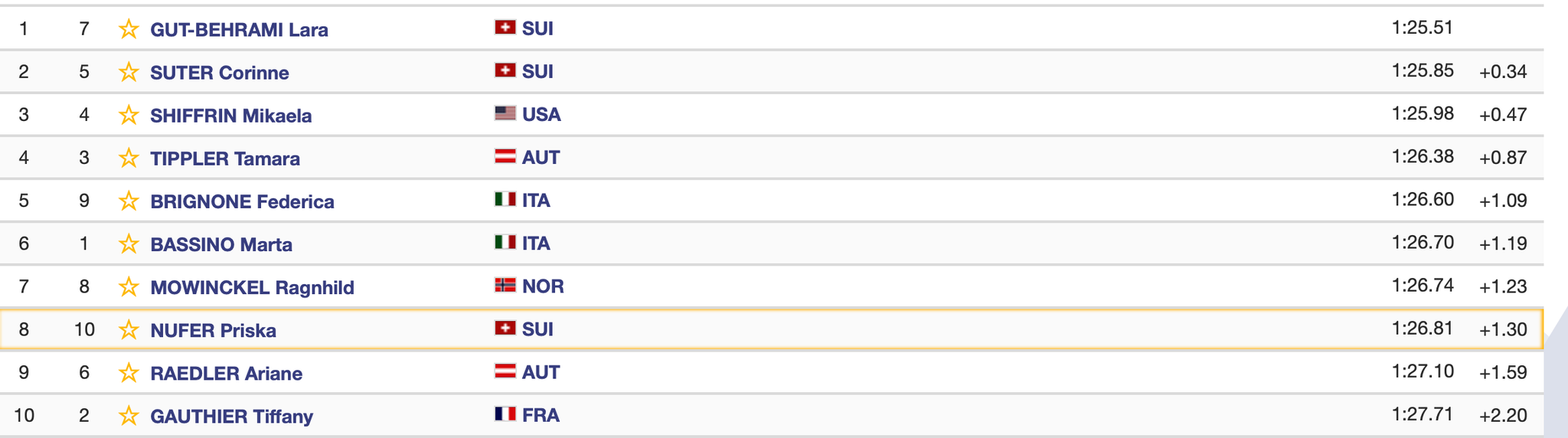Click the star icon beside BRIGNONE Federica
Screen dimensions: 1568x438
click(x=129, y=201)
